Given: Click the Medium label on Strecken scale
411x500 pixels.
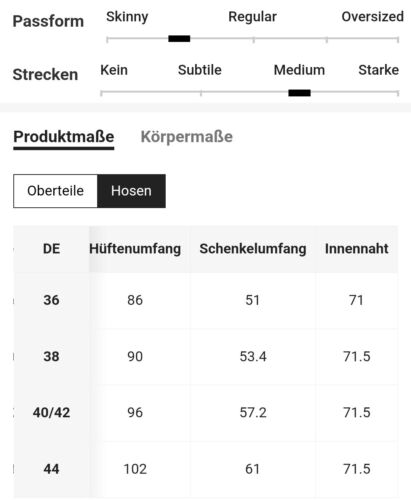Looking at the screenshot, I should (299, 70).
